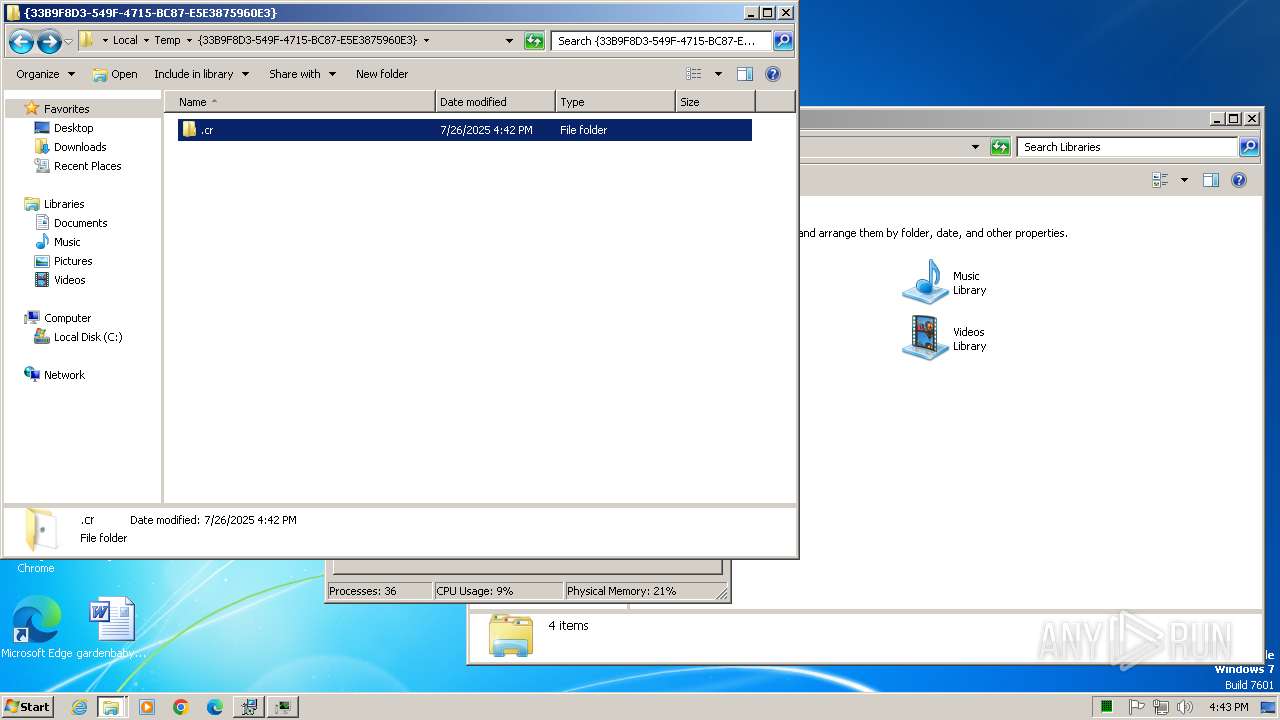Select Temp in the address path
The height and width of the screenshot is (720, 1280).
coord(167,40)
